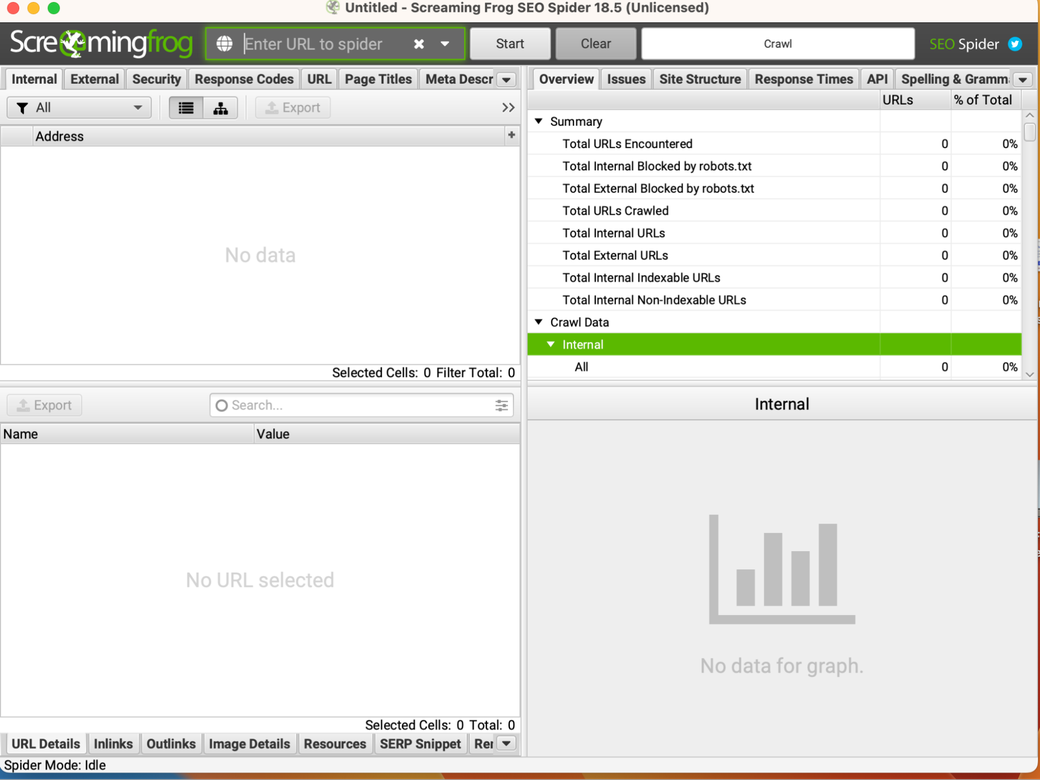Viewport: 1040px width, 780px height.
Task: Show more left panel tabs dropdown
Action: coord(507,80)
